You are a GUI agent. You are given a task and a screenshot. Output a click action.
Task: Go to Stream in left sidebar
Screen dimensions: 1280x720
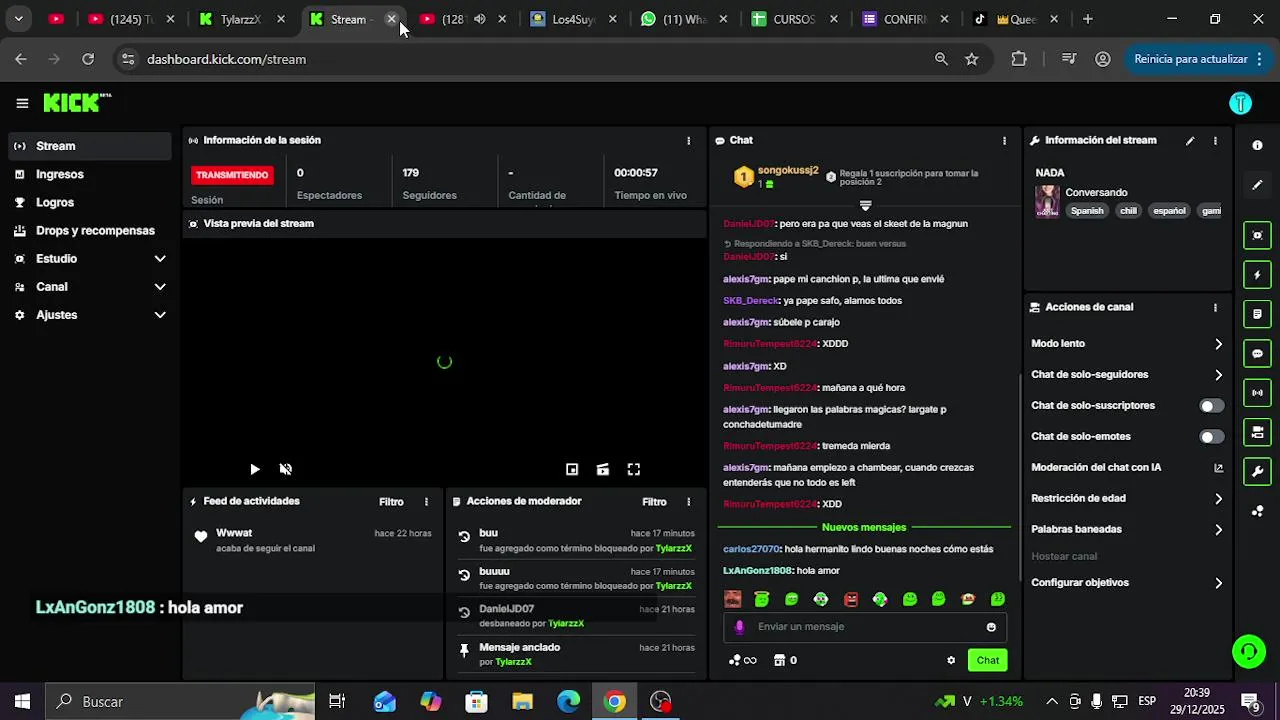click(90, 146)
